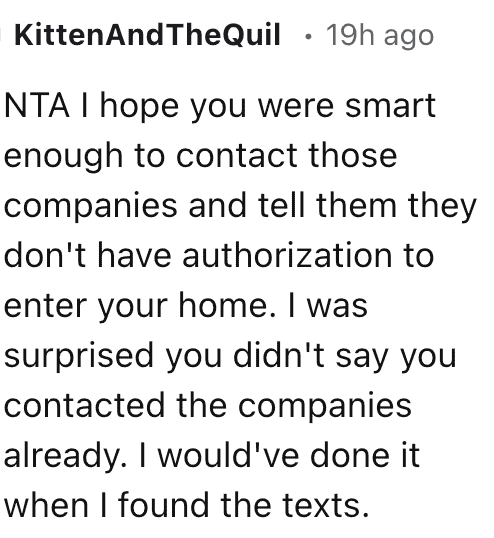494x538 pixels.
Task: Click the word "hope" in the first line
Action: pos(139,108)
